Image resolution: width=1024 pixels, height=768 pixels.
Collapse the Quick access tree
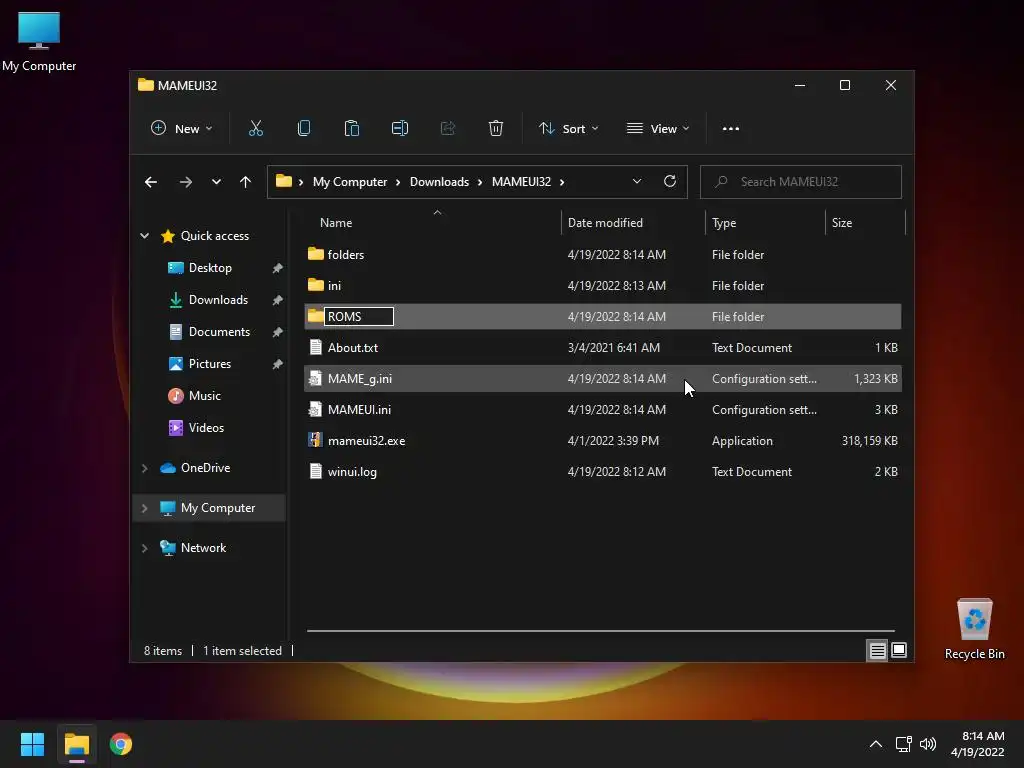[x=144, y=236]
